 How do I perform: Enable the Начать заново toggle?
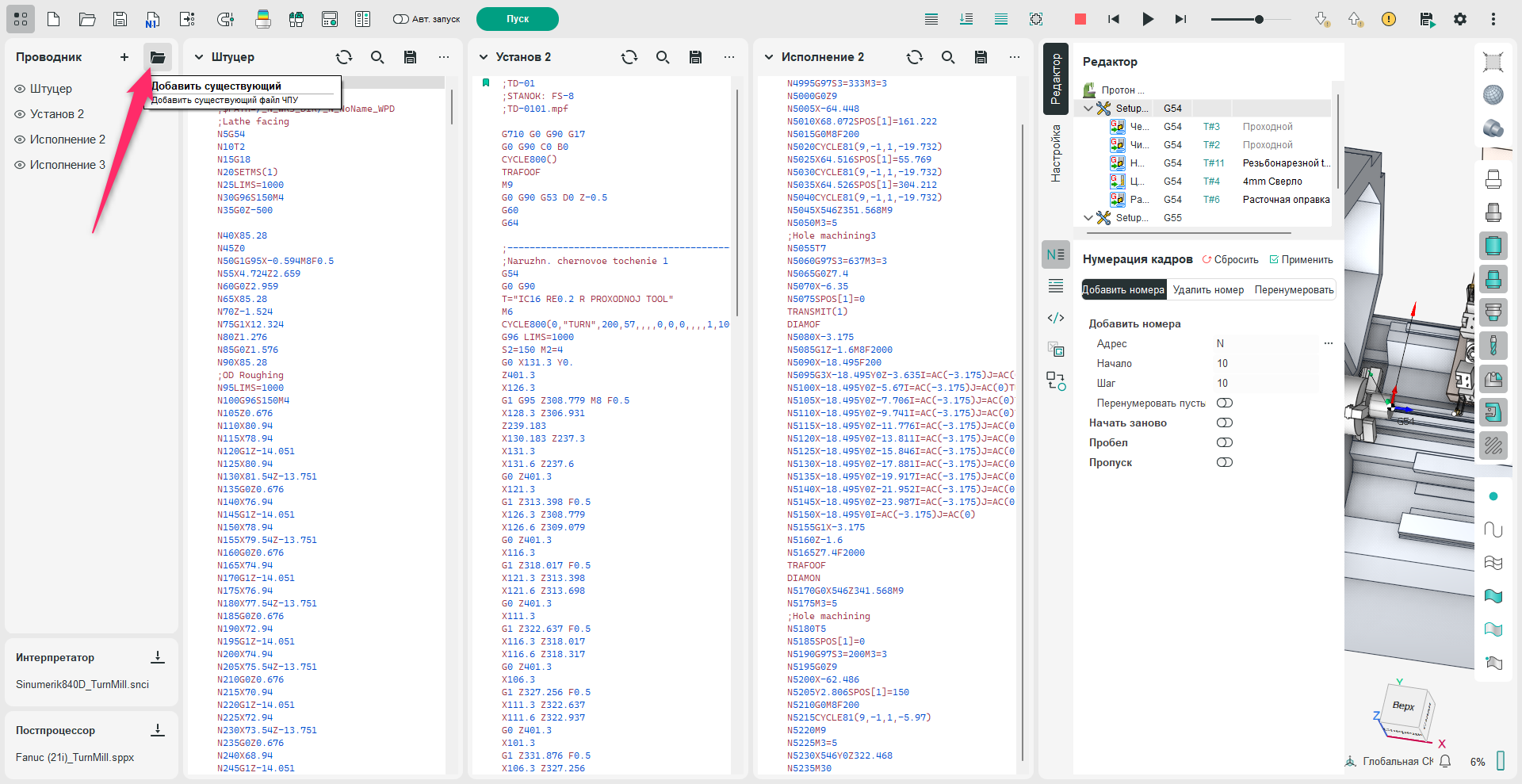(1225, 423)
